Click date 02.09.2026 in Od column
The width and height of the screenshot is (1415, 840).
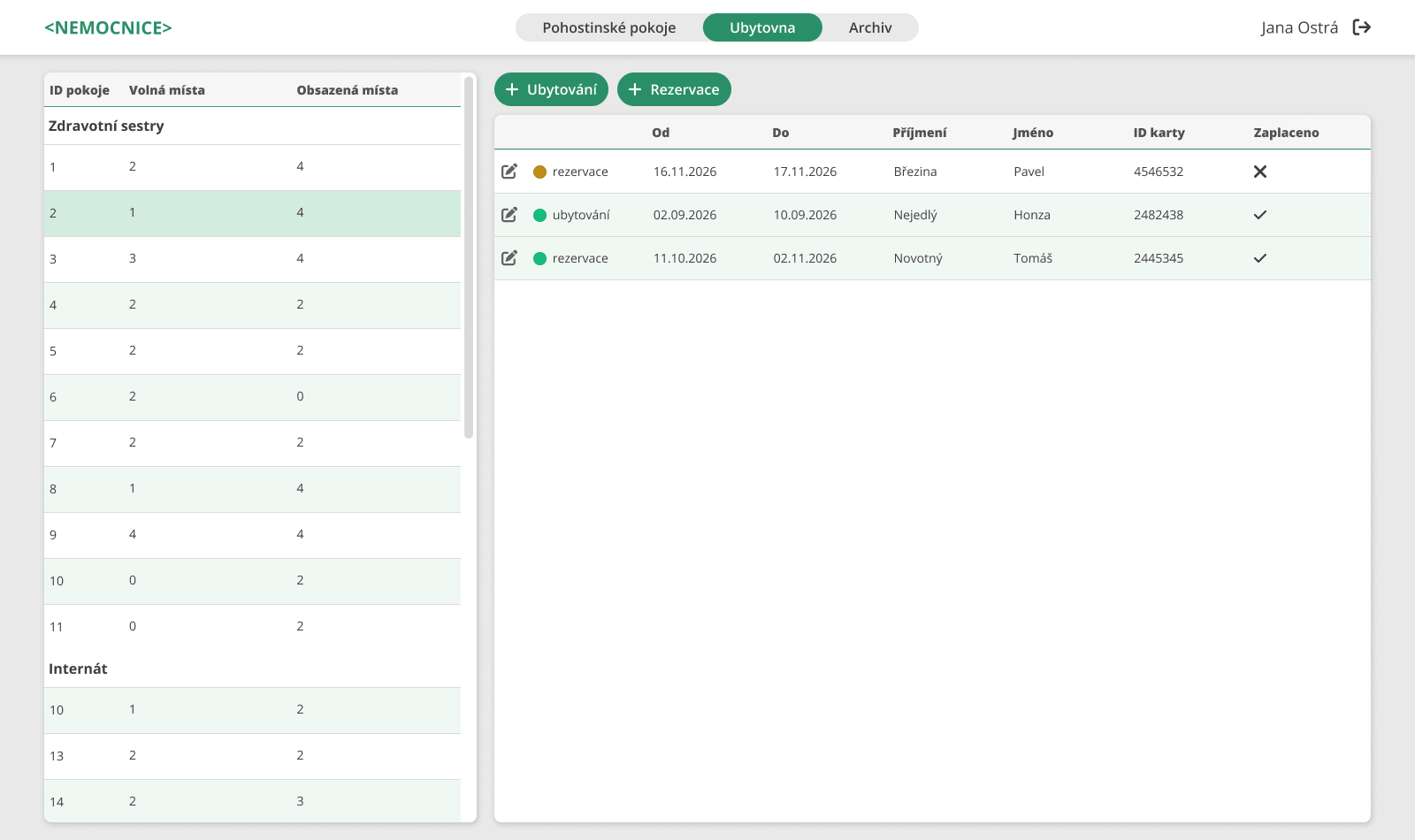tap(685, 215)
